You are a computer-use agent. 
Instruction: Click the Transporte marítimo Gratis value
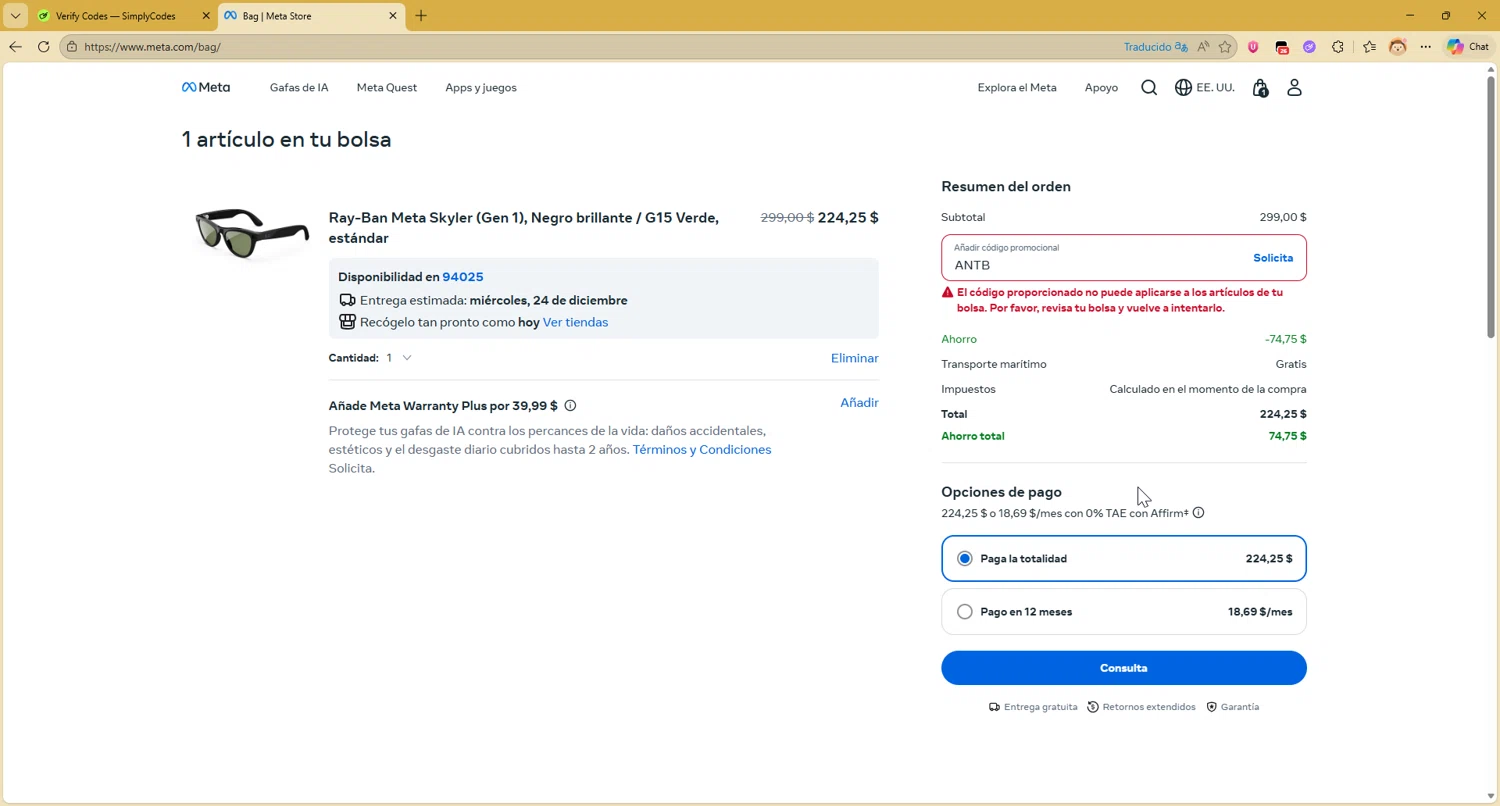tap(1291, 364)
